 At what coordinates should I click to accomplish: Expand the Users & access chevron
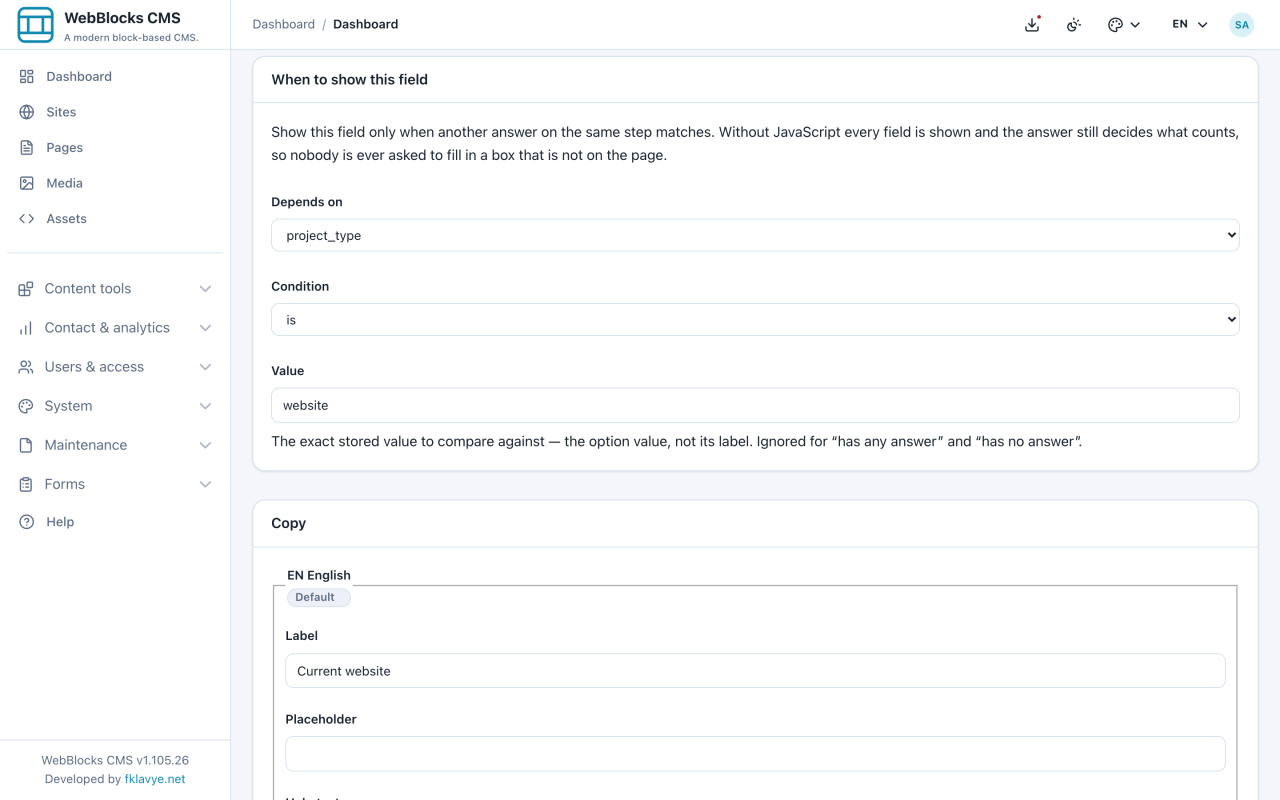[x=205, y=367]
